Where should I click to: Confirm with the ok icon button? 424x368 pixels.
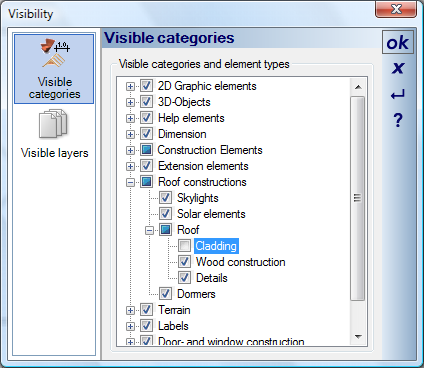398,42
